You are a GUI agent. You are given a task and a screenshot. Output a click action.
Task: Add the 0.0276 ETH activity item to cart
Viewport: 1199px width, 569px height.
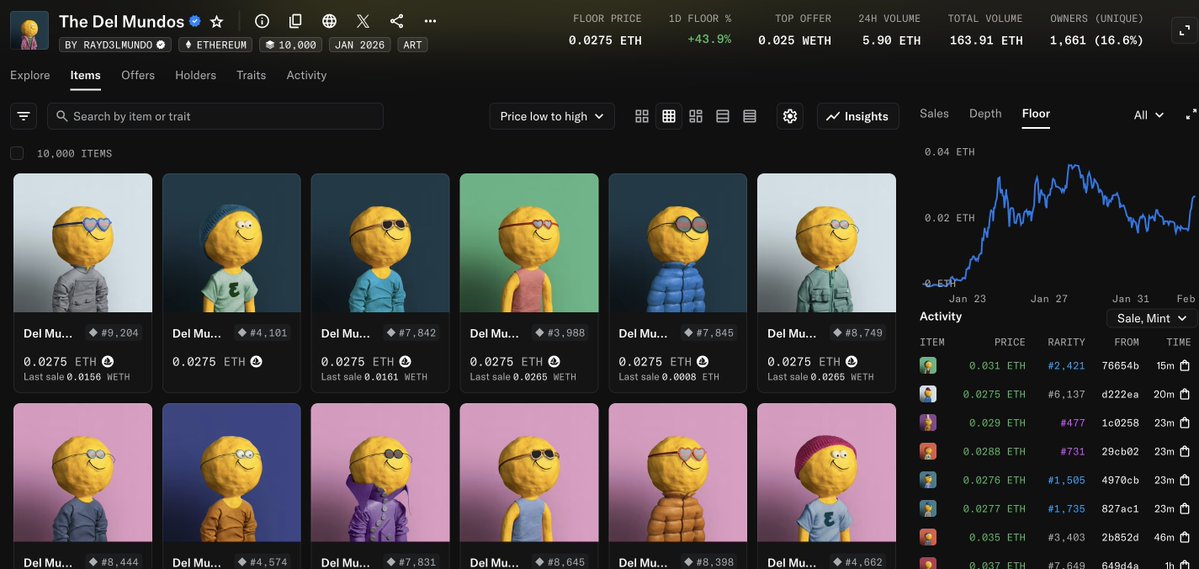pyautogui.click(x=1184, y=480)
